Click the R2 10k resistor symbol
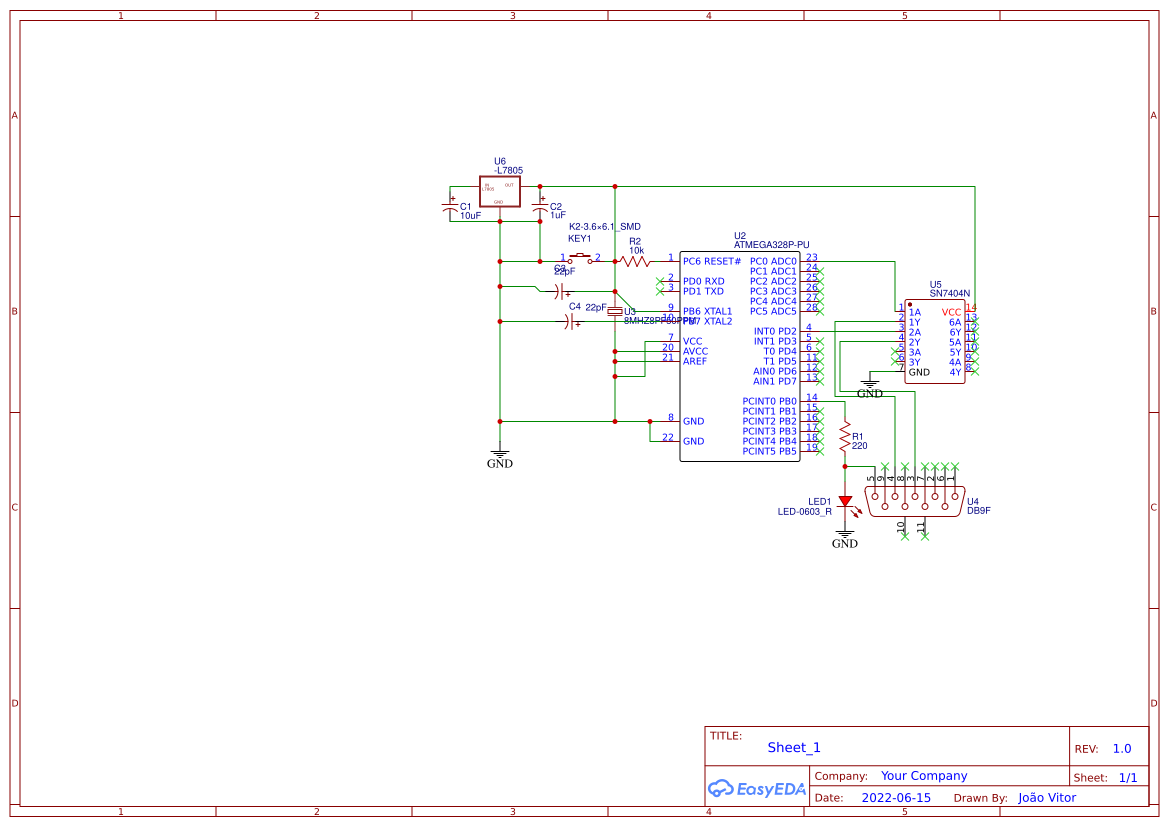The height and width of the screenshot is (827, 1169). [x=634, y=261]
